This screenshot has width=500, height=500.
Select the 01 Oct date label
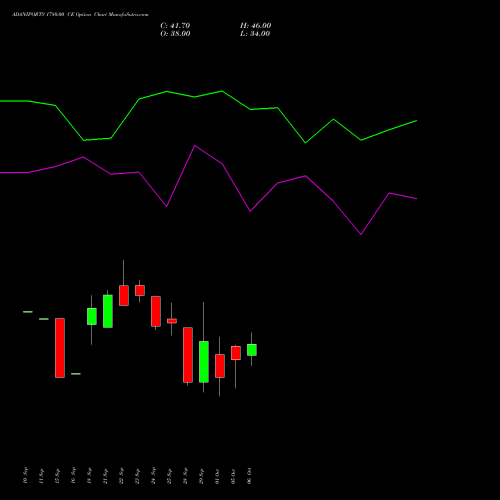point(217,476)
